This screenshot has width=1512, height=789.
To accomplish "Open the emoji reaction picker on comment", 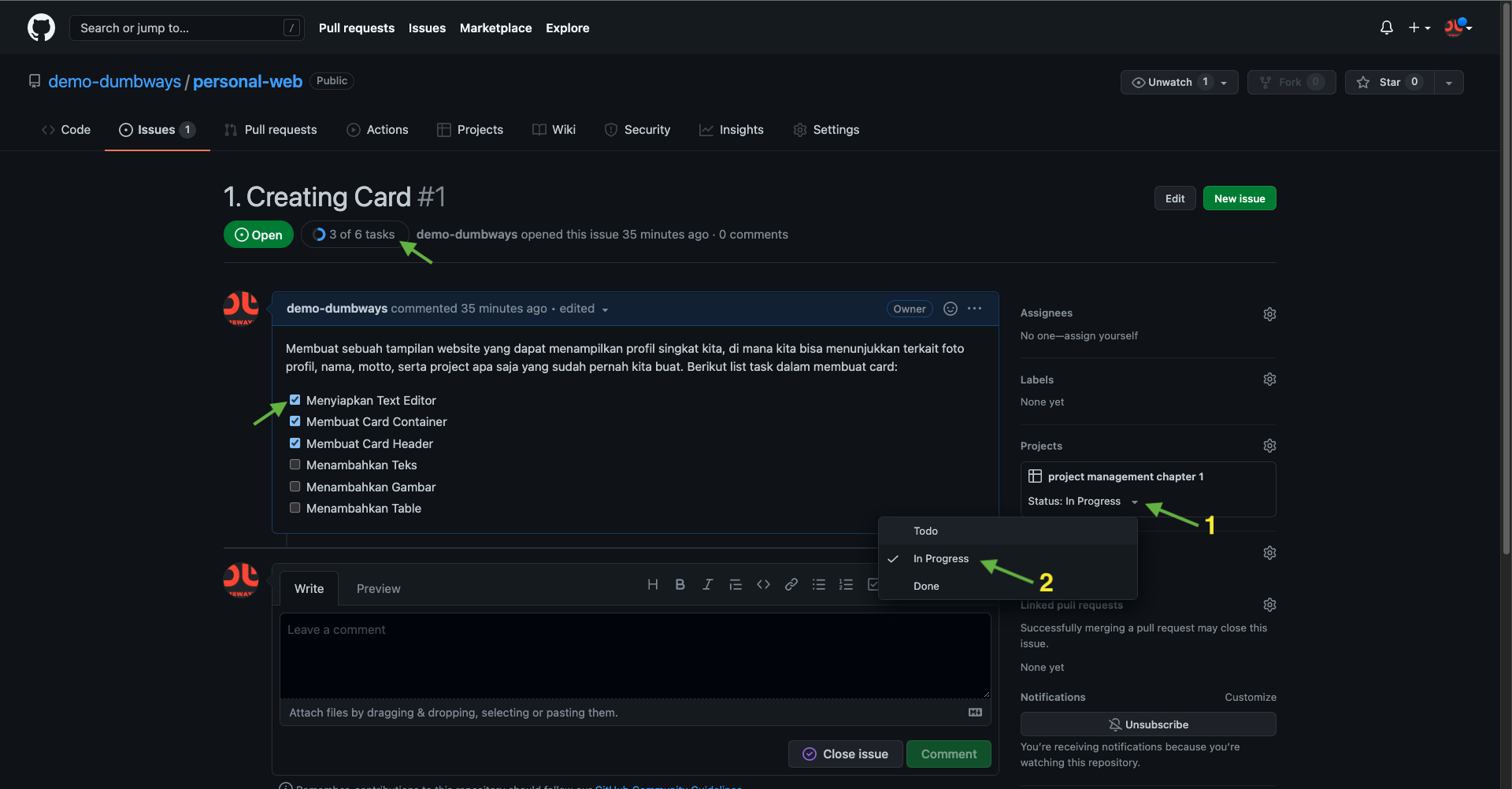I will pos(951,309).
